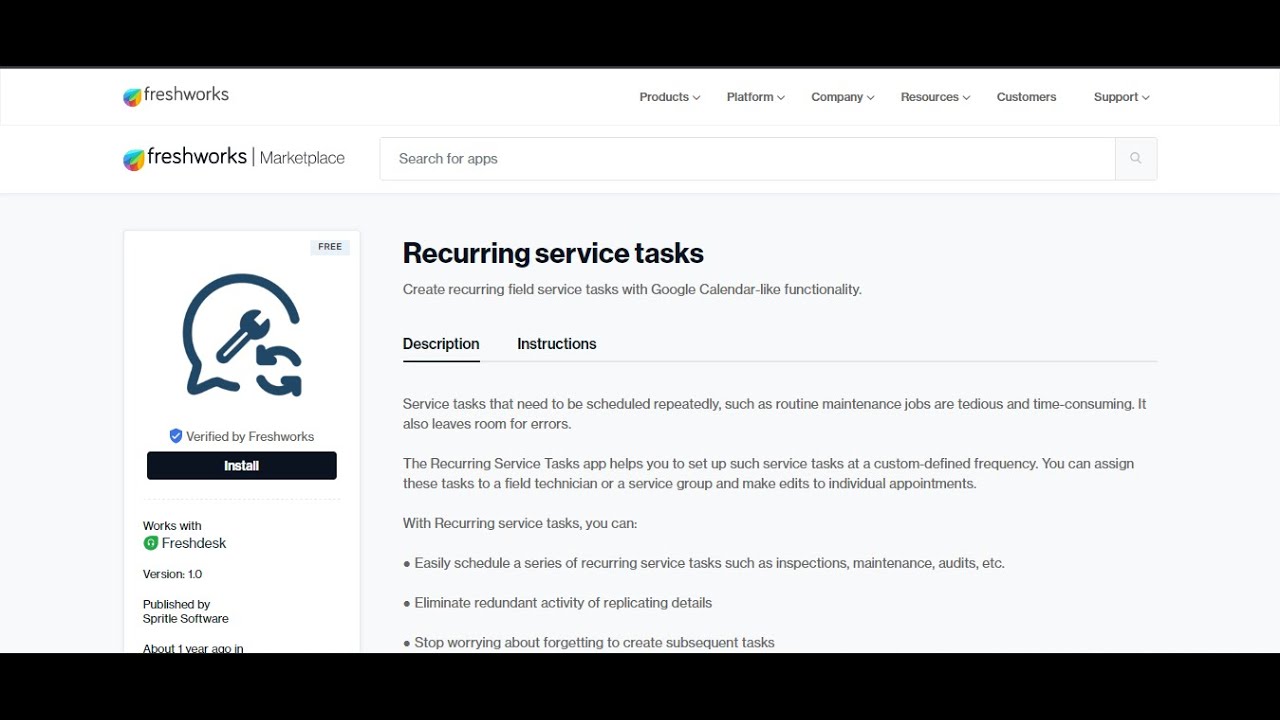Click the Freshworks logo in top header
The image size is (1280, 720).
[x=176, y=96]
